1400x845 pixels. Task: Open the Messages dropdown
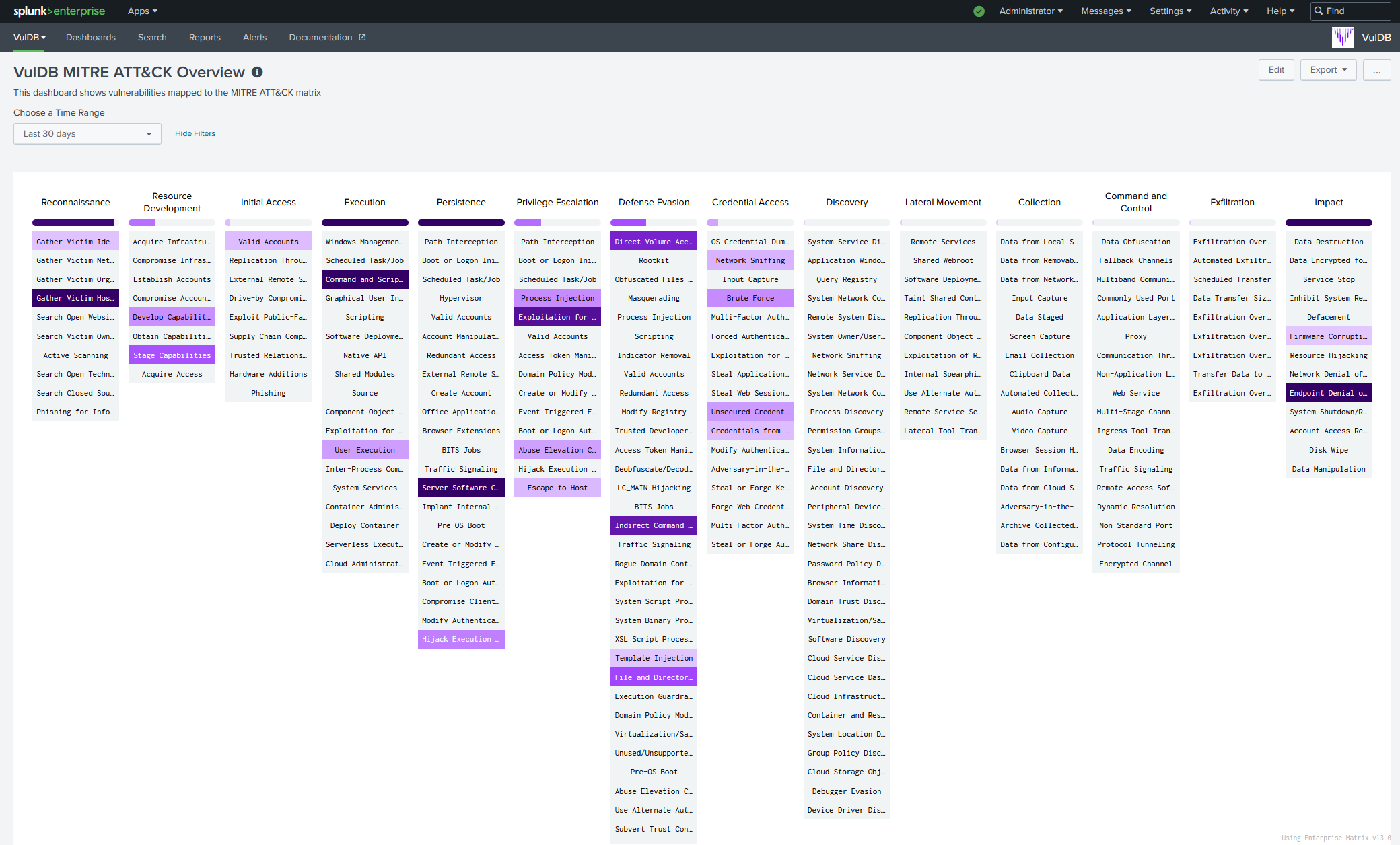[x=1106, y=11]
